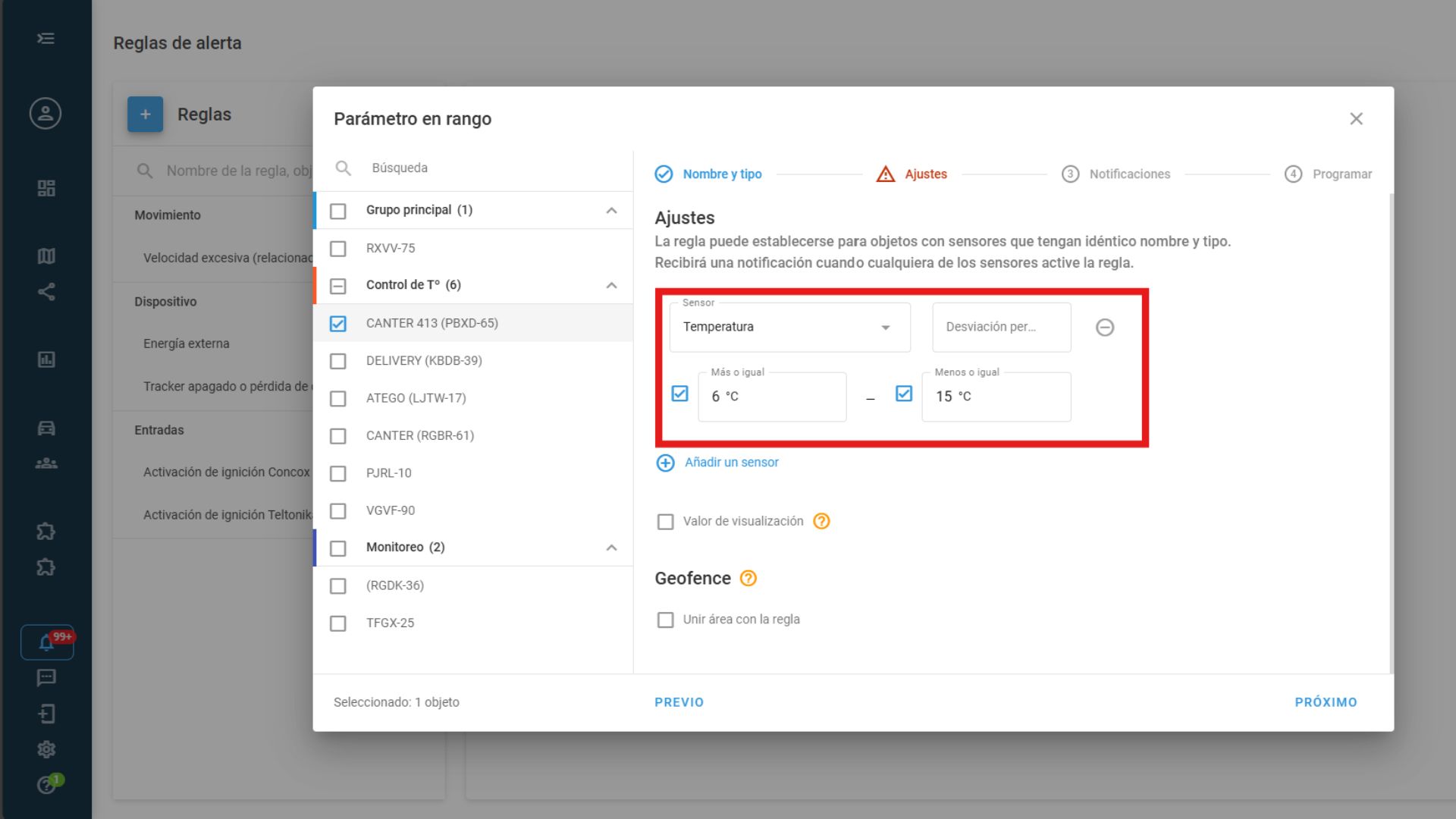Enable Valor de visualización checkbox
This screenshot has width=1456, height=819.
pos(665,522)
